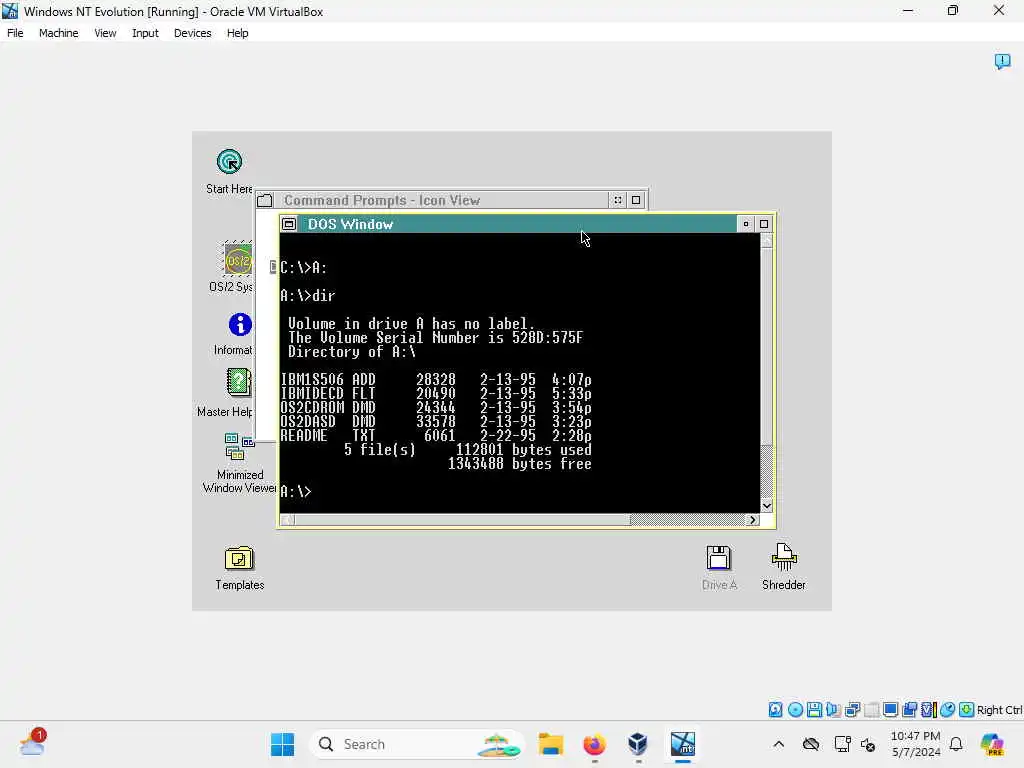
Task: Click the OS2CDROM DMD file entry
Action: [x=436, y=408]
